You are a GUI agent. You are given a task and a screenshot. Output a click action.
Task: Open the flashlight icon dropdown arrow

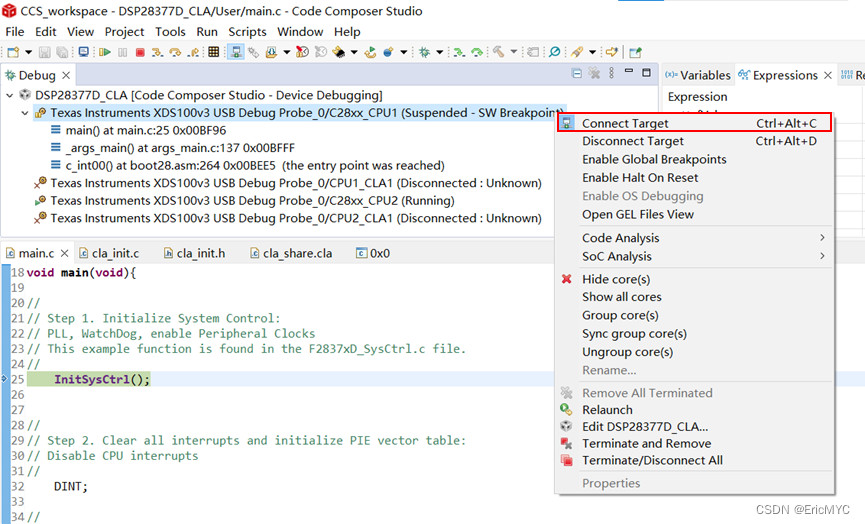[592, 52]
